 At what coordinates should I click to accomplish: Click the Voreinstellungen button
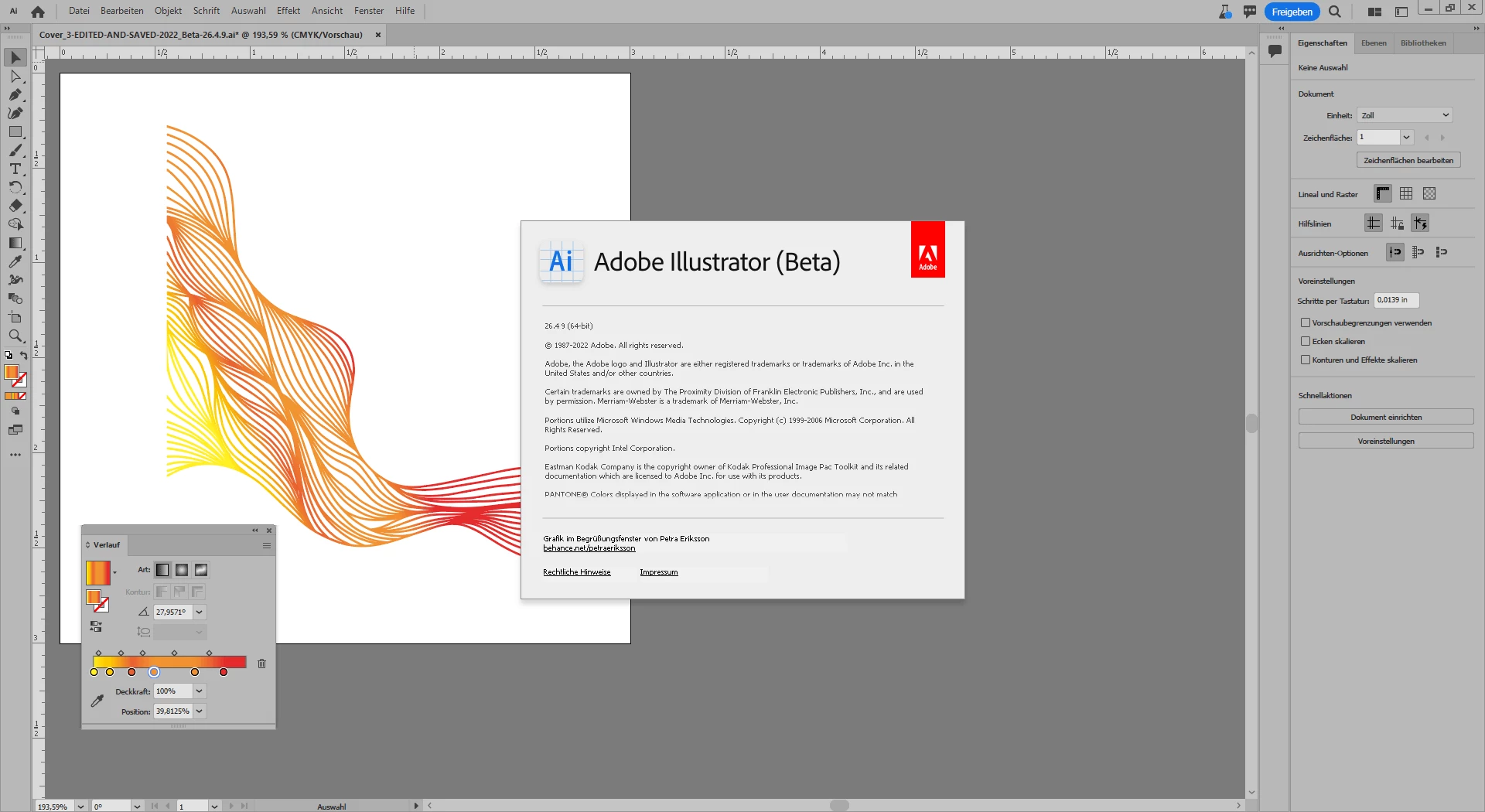[x=1386, y=441]
